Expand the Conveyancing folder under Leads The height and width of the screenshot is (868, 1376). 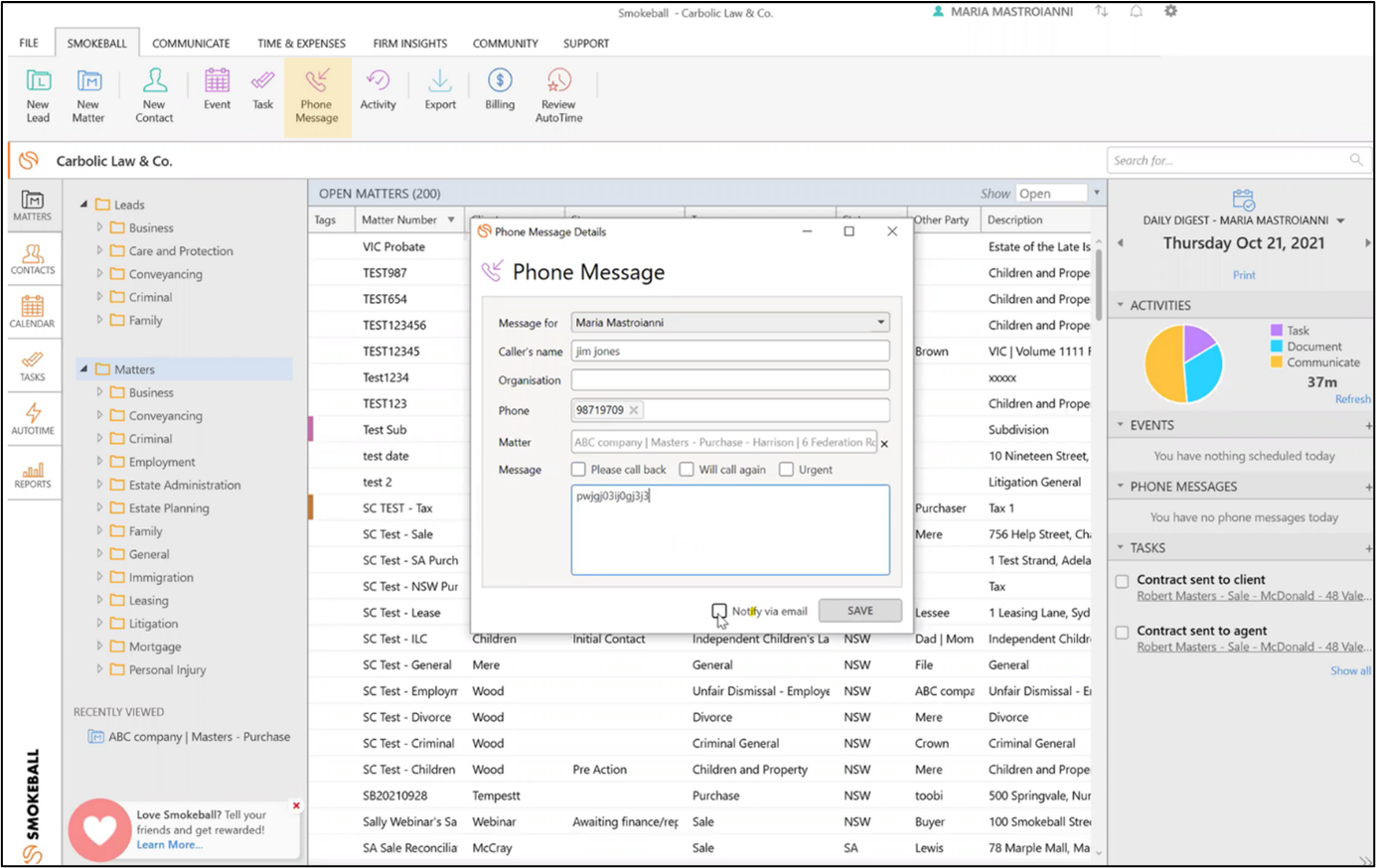point(99,274)
